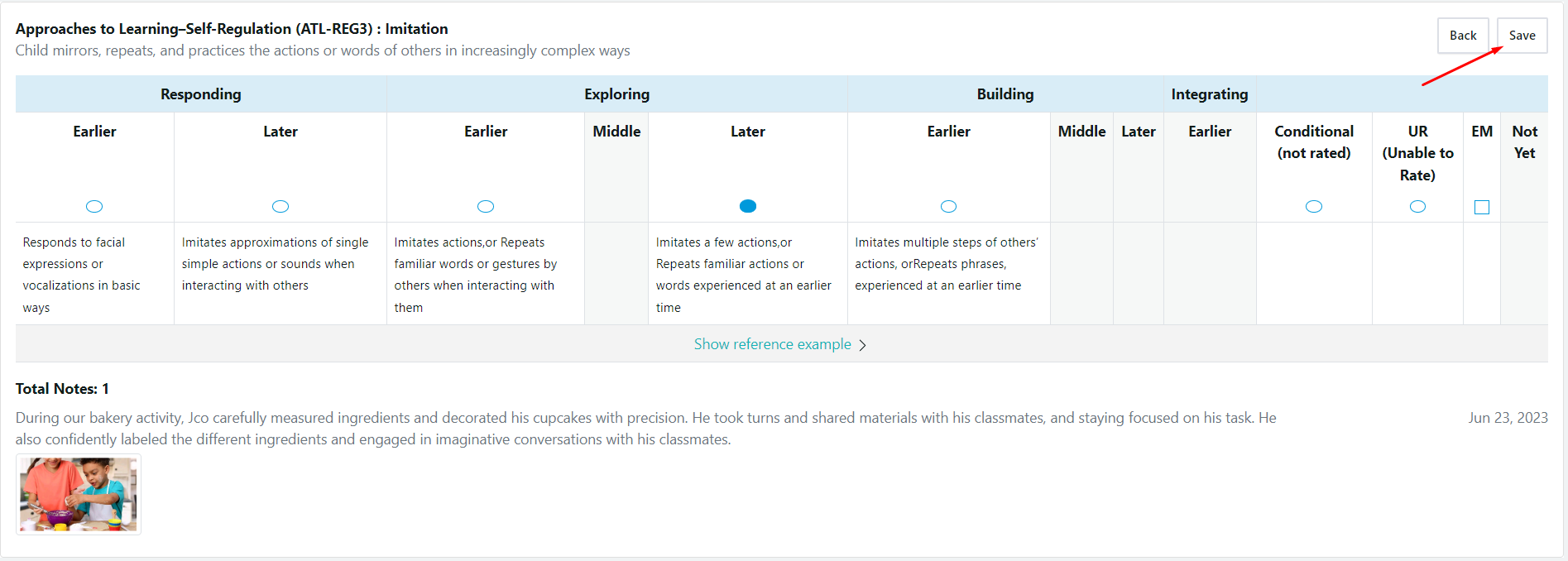
Task: Click the filled Exploring Later radio button
Action: click(748, 206)
